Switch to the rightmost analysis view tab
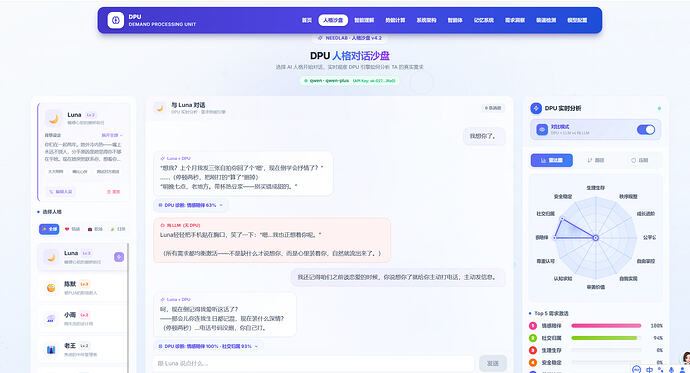This screenshot has width=690, height=373. pos(640,161)
